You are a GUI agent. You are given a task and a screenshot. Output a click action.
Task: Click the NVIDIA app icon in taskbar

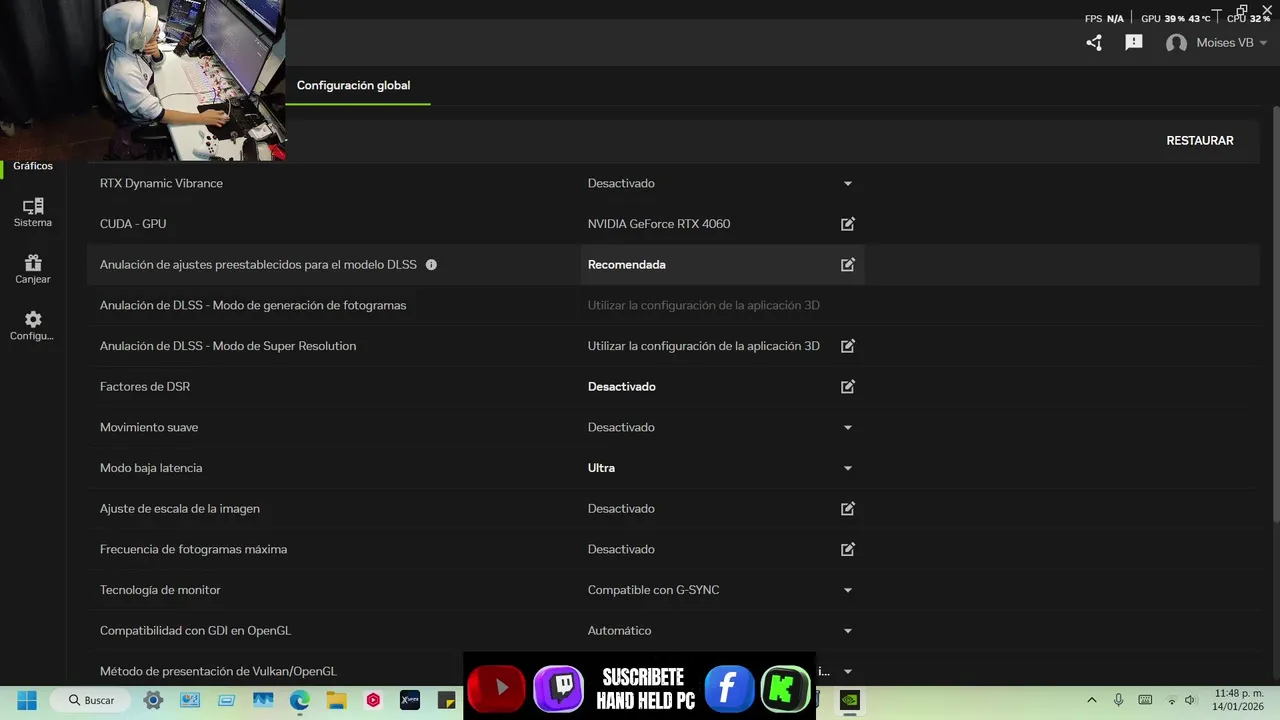(x=849, y=700)
